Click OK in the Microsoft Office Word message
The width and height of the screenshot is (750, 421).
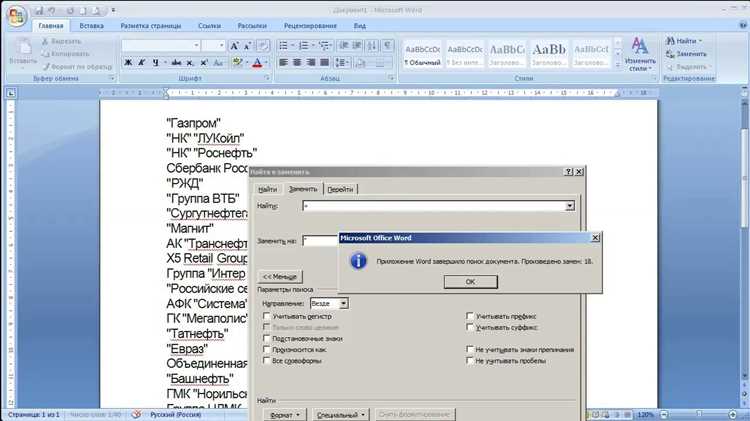coord(471,282)
